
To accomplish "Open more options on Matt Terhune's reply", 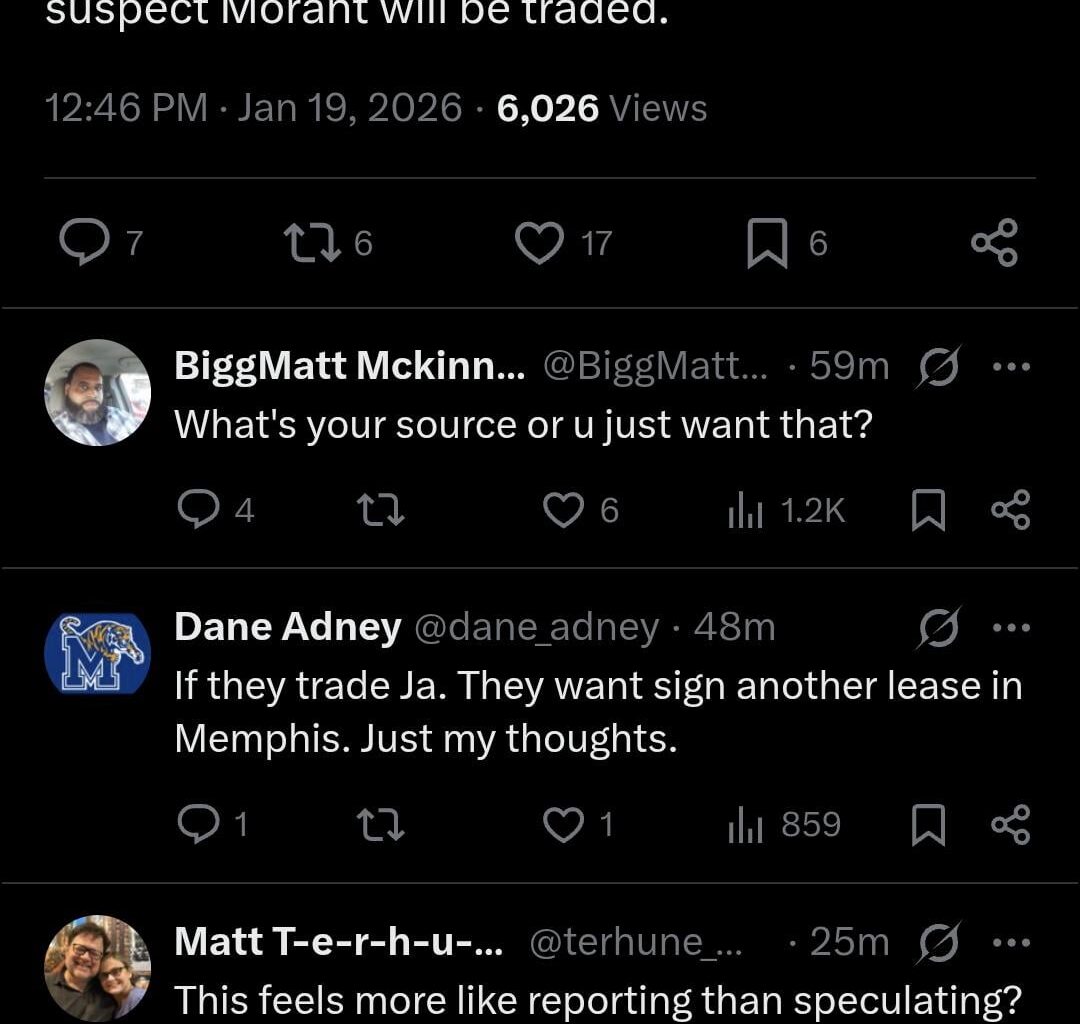I will (x=1013, y=942).
